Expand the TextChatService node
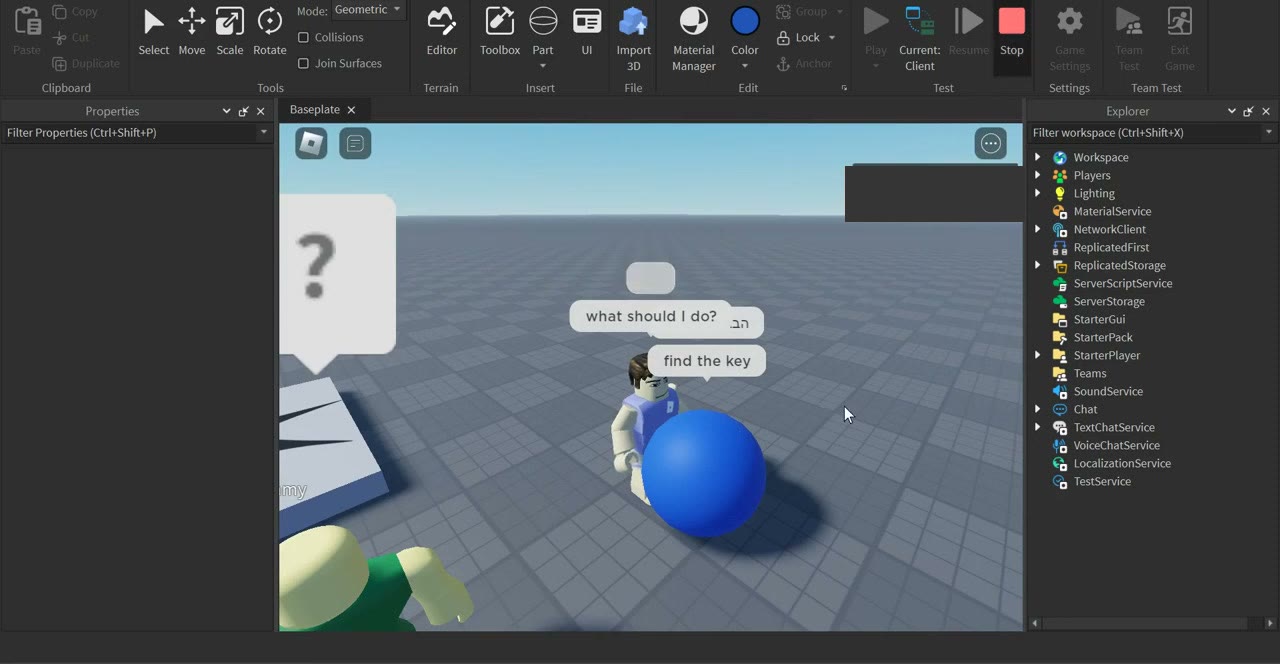Screen dimensions: 1280x664 1038,427
